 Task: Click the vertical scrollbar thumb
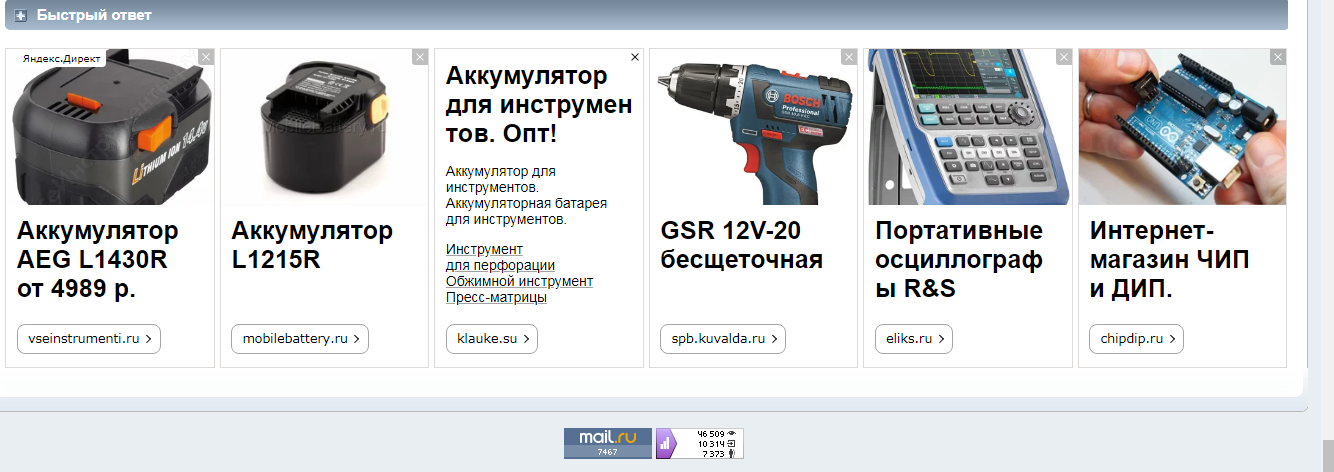coord(1326,455)
